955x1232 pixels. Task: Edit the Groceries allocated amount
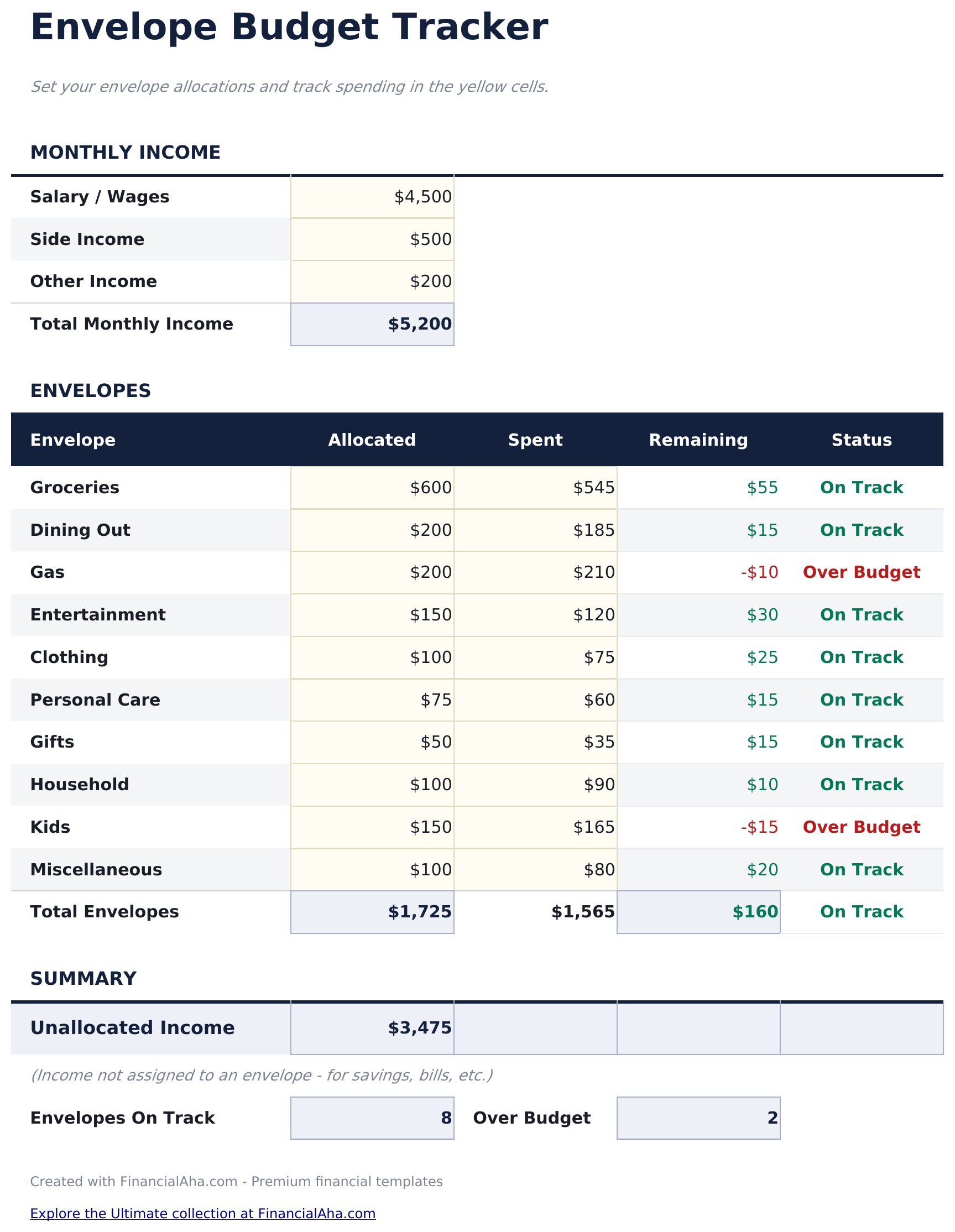(x=372, y=488)
